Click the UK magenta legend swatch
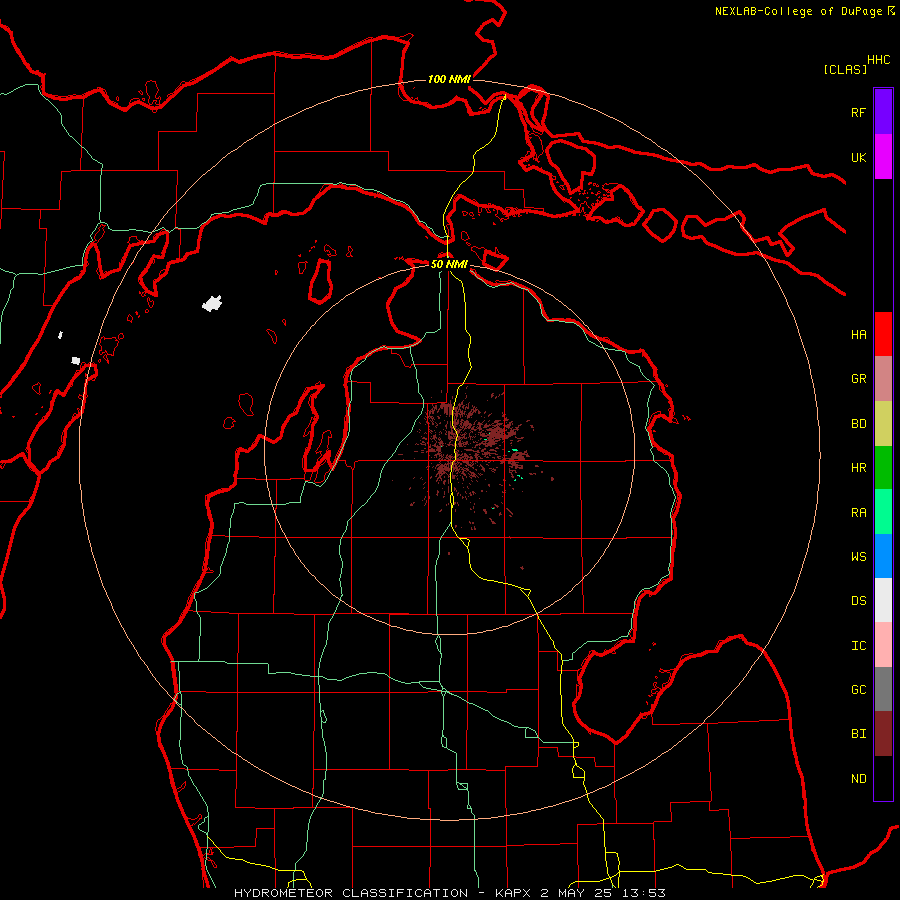This screenshot has width=900, height=900. [x=883, y=157]
